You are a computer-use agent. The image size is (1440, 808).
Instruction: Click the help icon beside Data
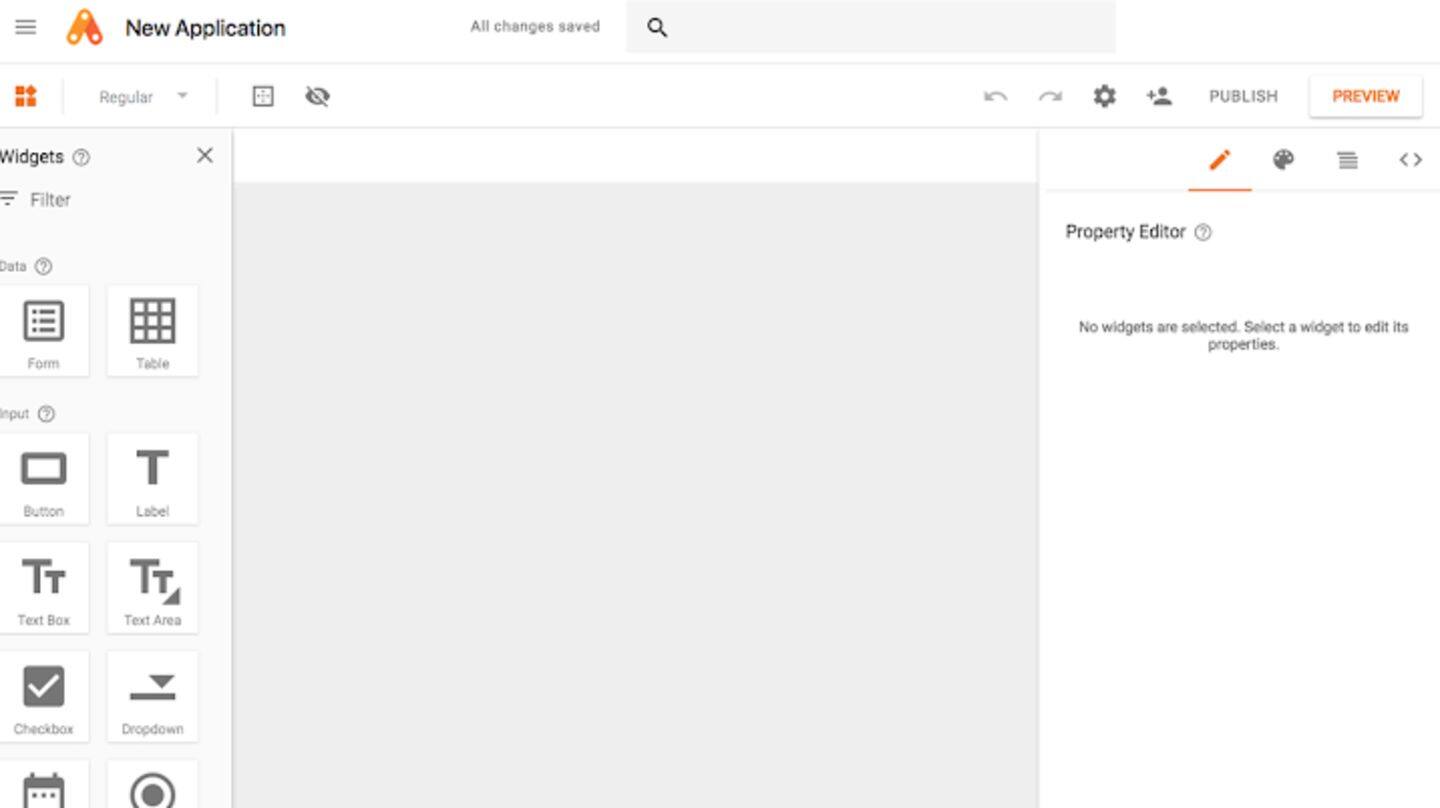coord(43,266)
